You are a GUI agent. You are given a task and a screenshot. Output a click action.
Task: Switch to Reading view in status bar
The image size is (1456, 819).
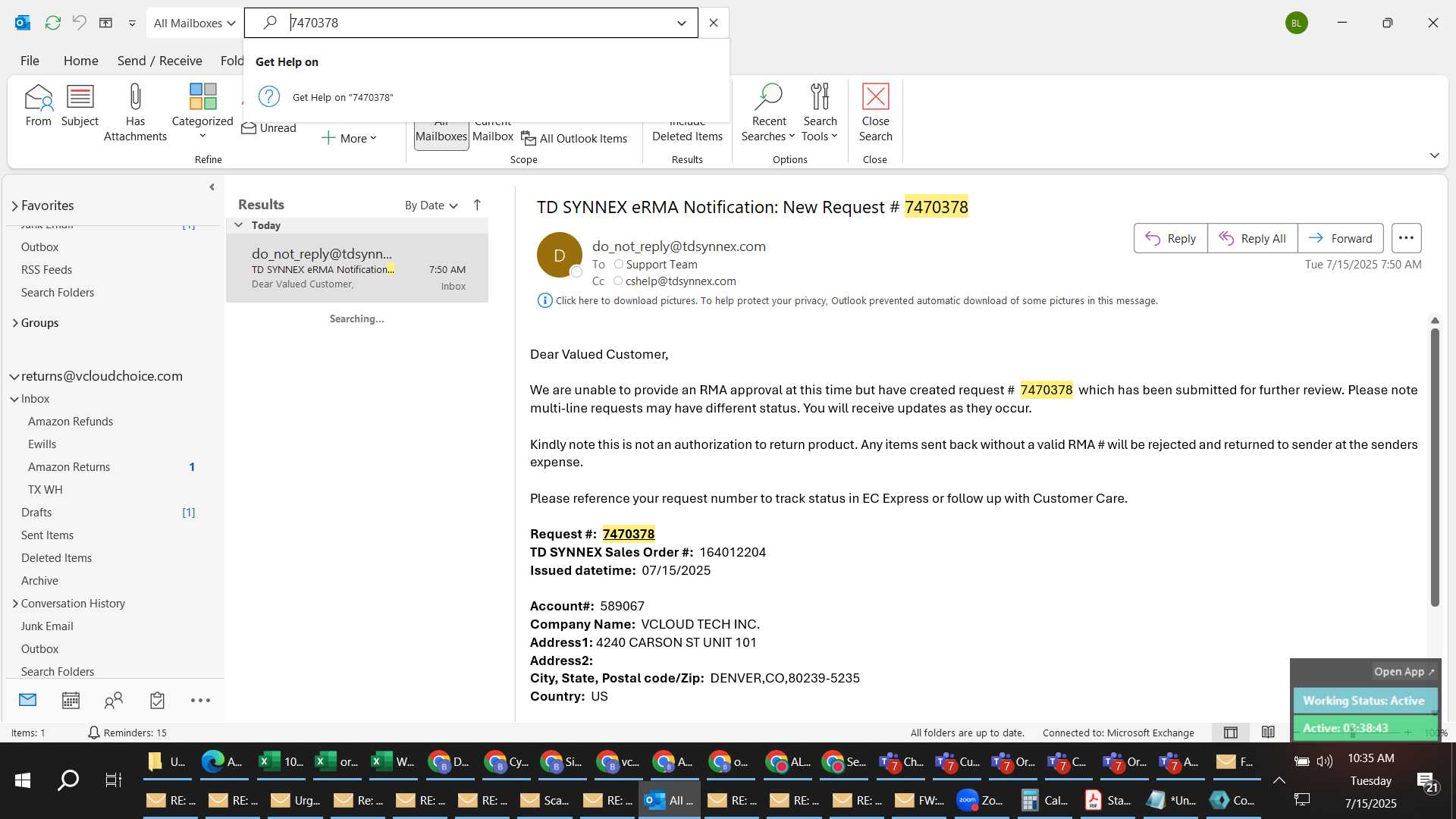point(1268,733)
